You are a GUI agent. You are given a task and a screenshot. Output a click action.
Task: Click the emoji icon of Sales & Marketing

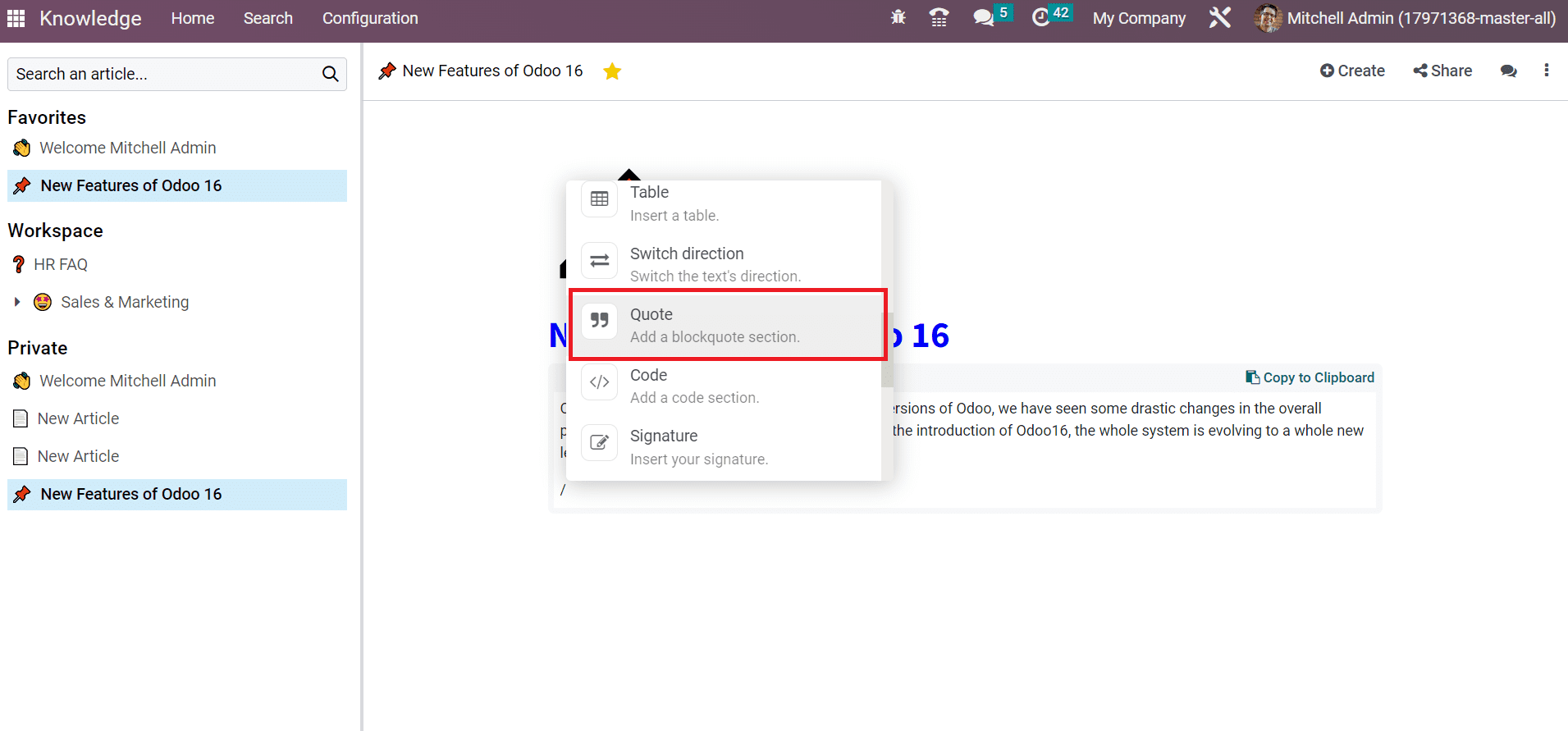coord(43,302)
